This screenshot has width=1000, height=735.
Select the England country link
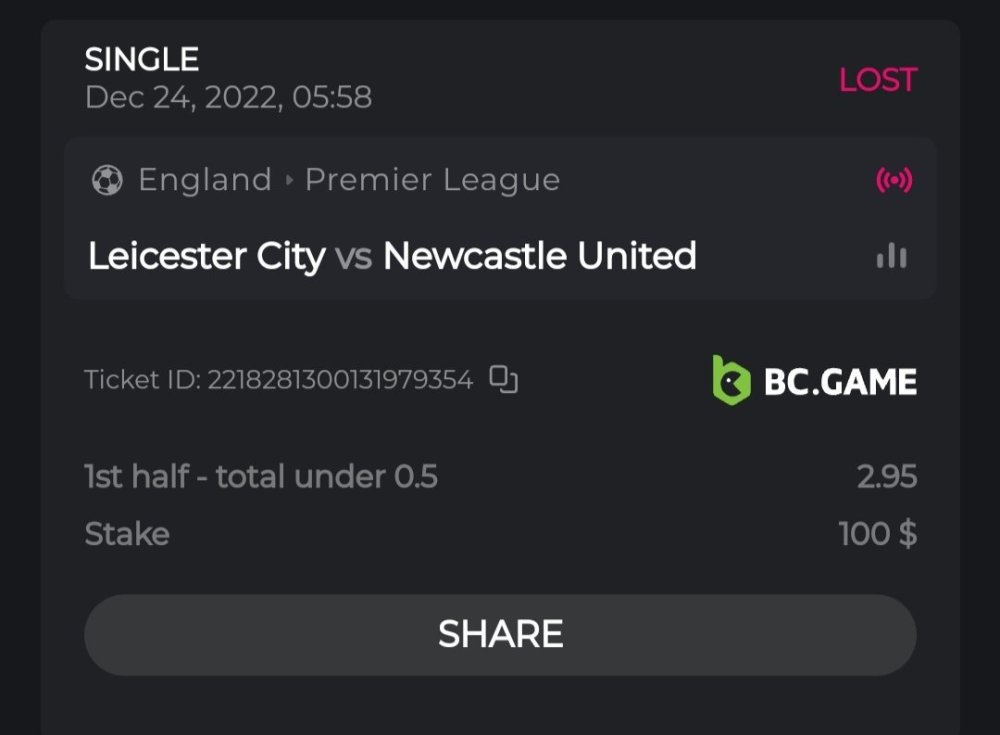click(205, 180)
